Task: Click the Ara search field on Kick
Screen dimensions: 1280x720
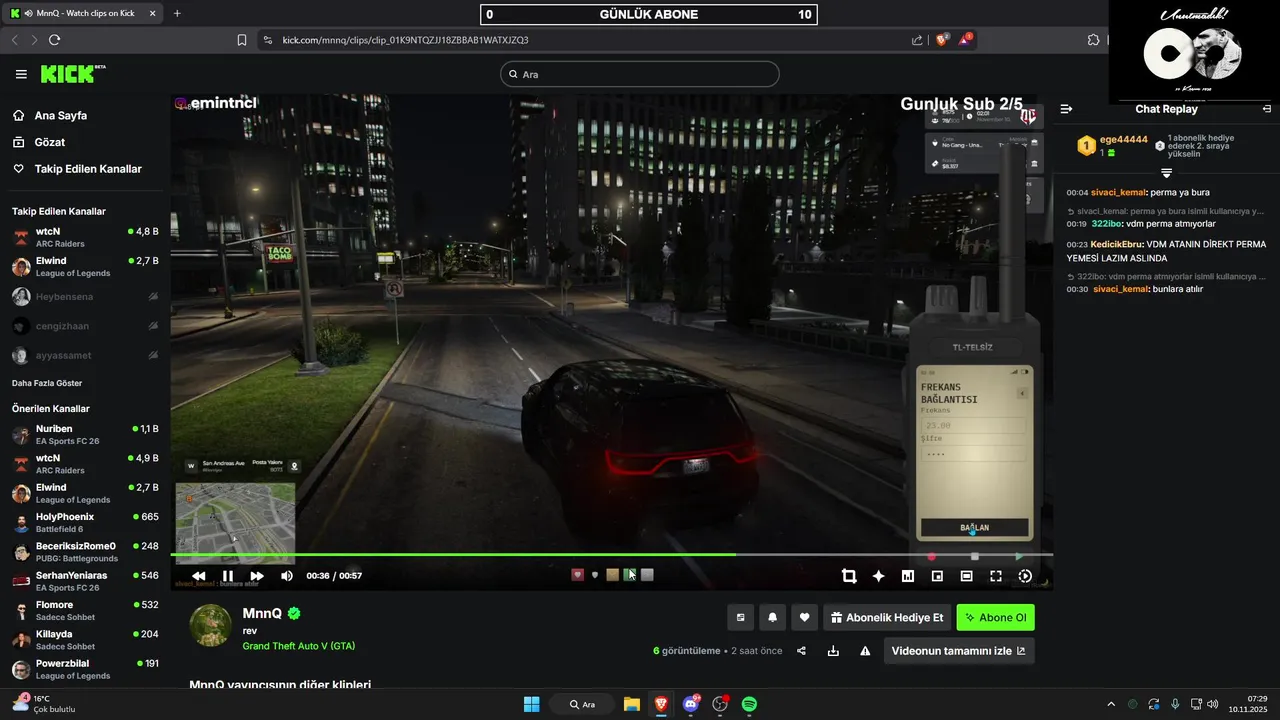Action: [x=640, y=74]
